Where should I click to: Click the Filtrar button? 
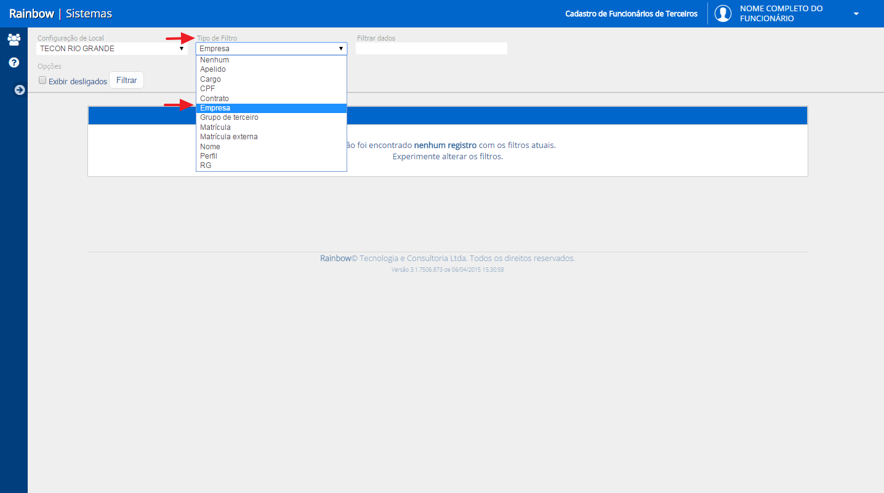tap(126, 80)
